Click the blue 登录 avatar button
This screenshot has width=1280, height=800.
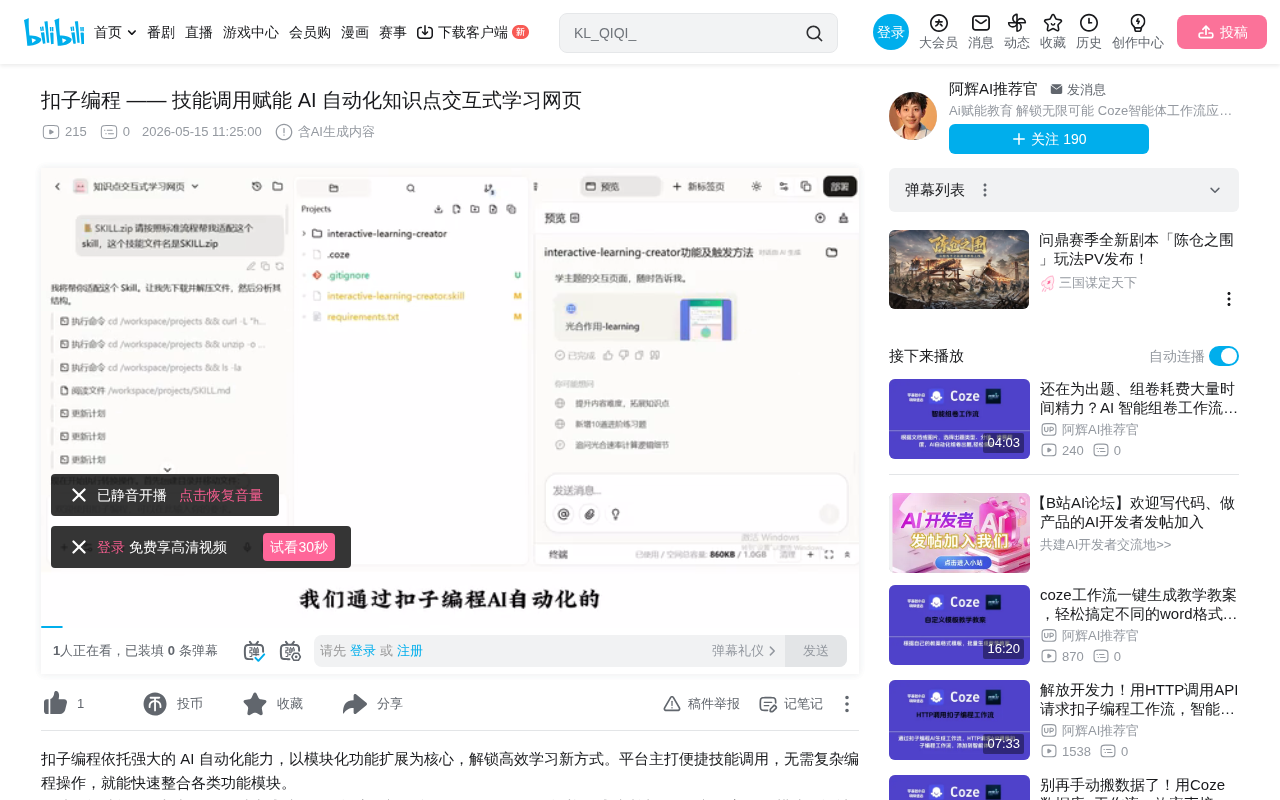tap(891, 32)
